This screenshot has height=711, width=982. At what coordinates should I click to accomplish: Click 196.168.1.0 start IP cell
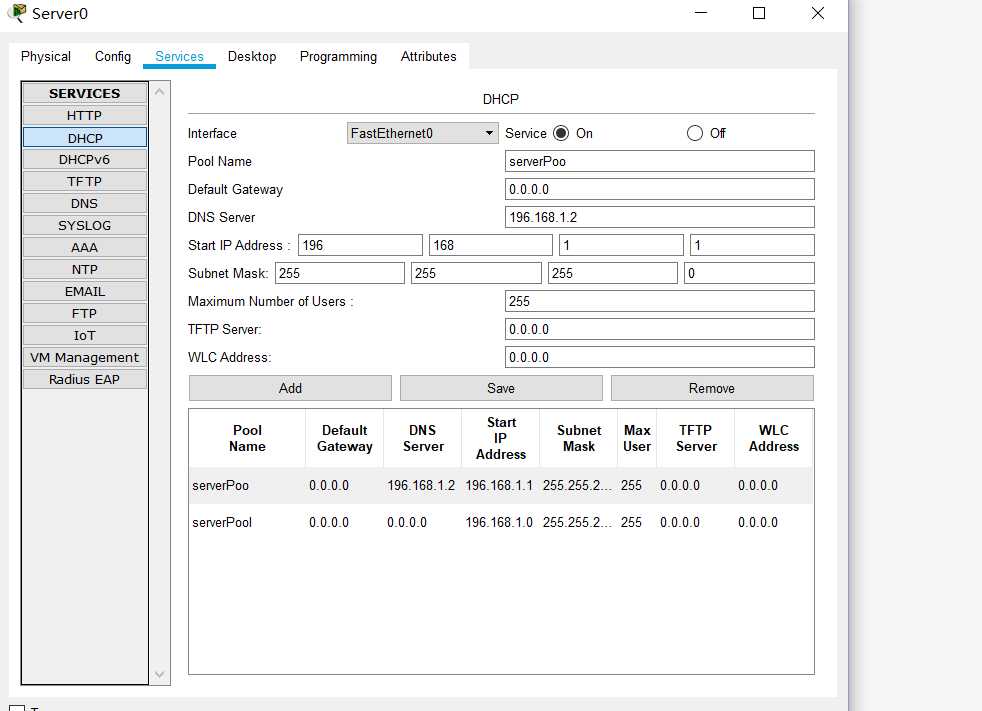click(x=499, y=522)
